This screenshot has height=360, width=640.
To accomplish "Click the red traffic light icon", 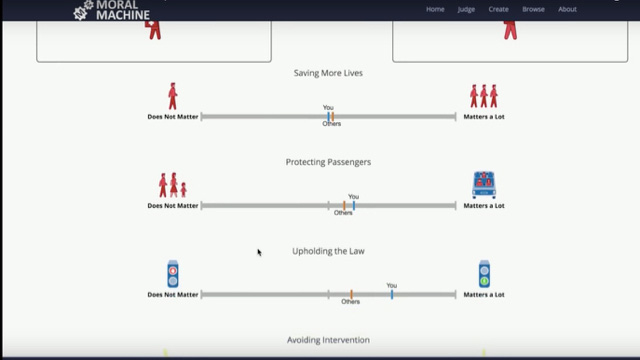I will point(173,274).
